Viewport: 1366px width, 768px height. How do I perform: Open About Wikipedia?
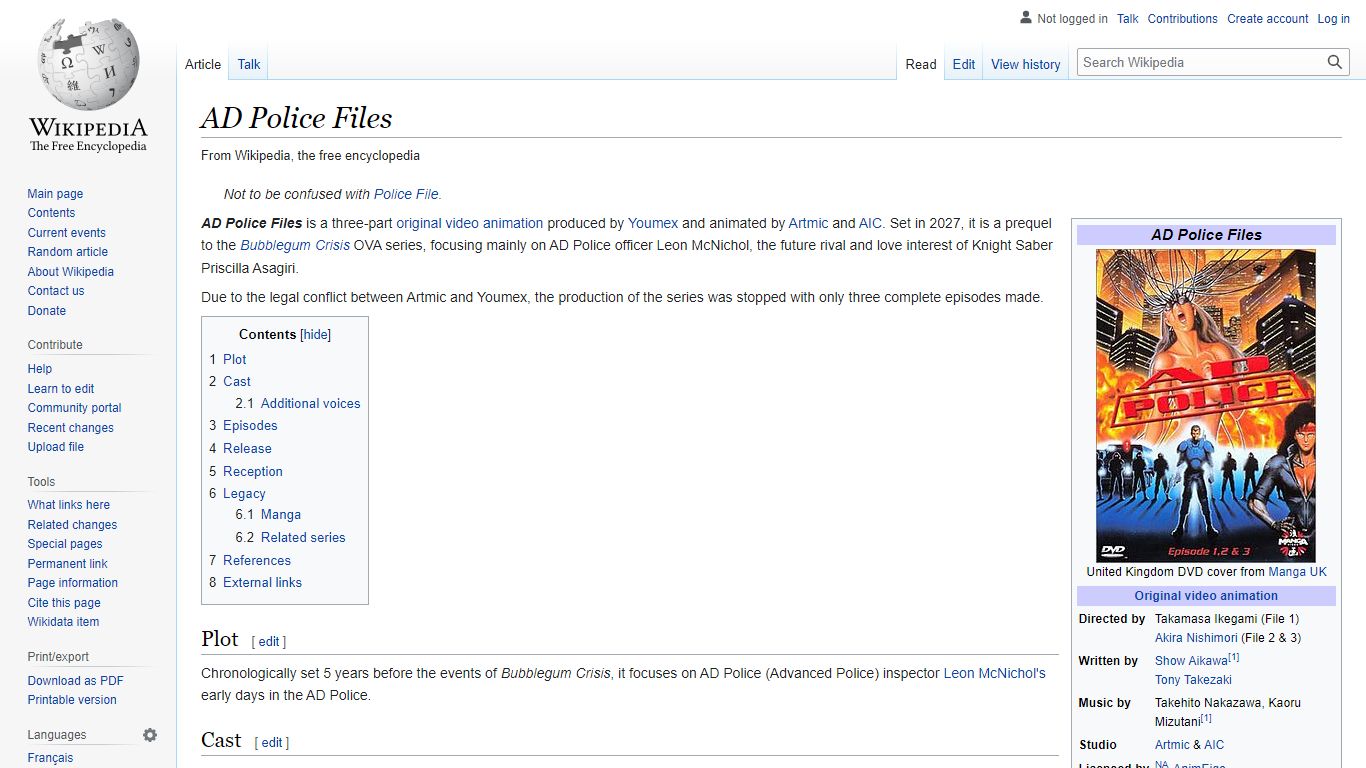(70, 272)
